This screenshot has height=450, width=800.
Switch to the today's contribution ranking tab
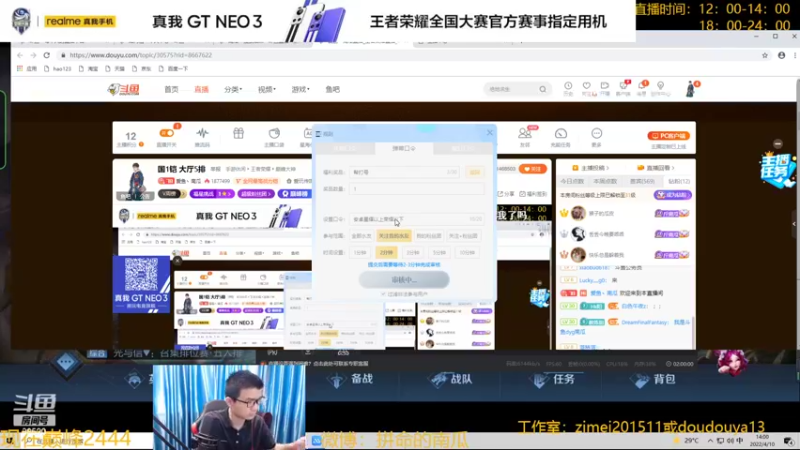(x=572, y=181)
